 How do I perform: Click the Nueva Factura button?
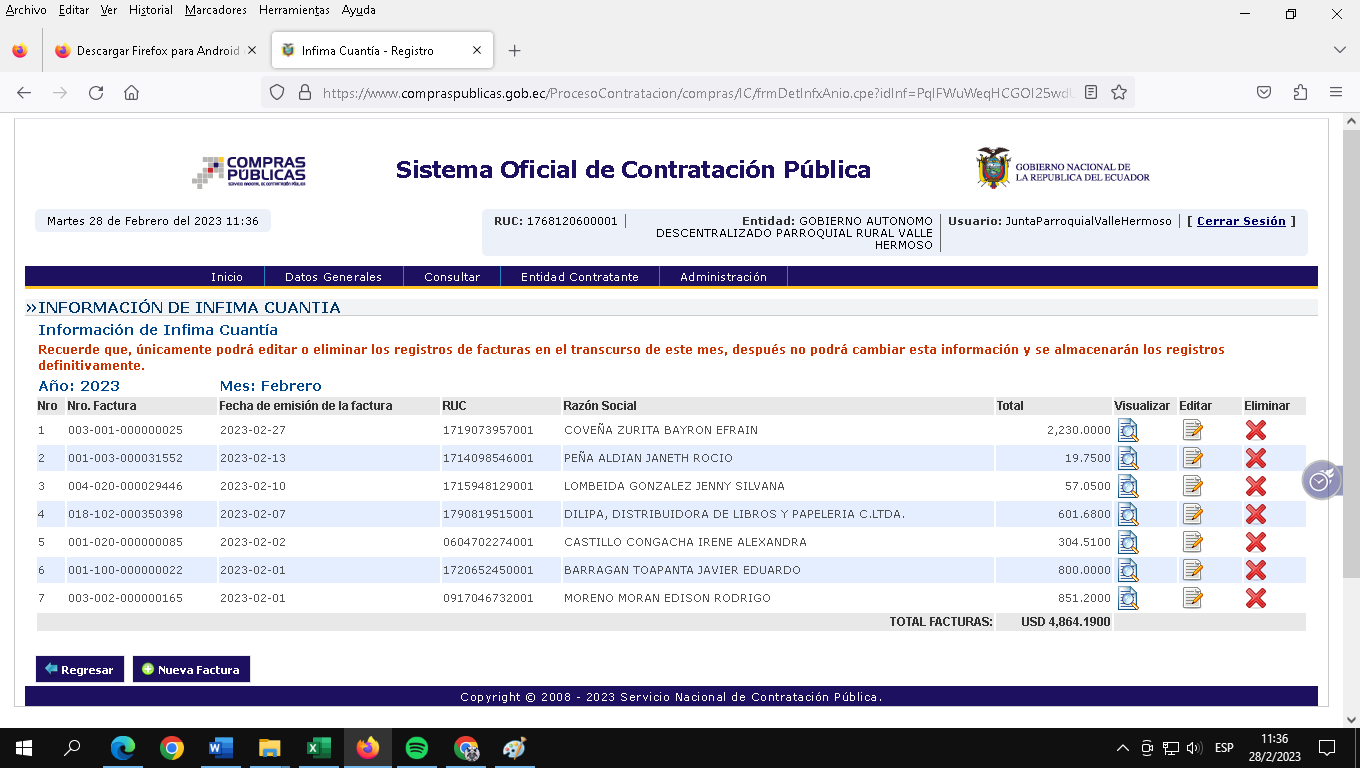pos(191,669)
